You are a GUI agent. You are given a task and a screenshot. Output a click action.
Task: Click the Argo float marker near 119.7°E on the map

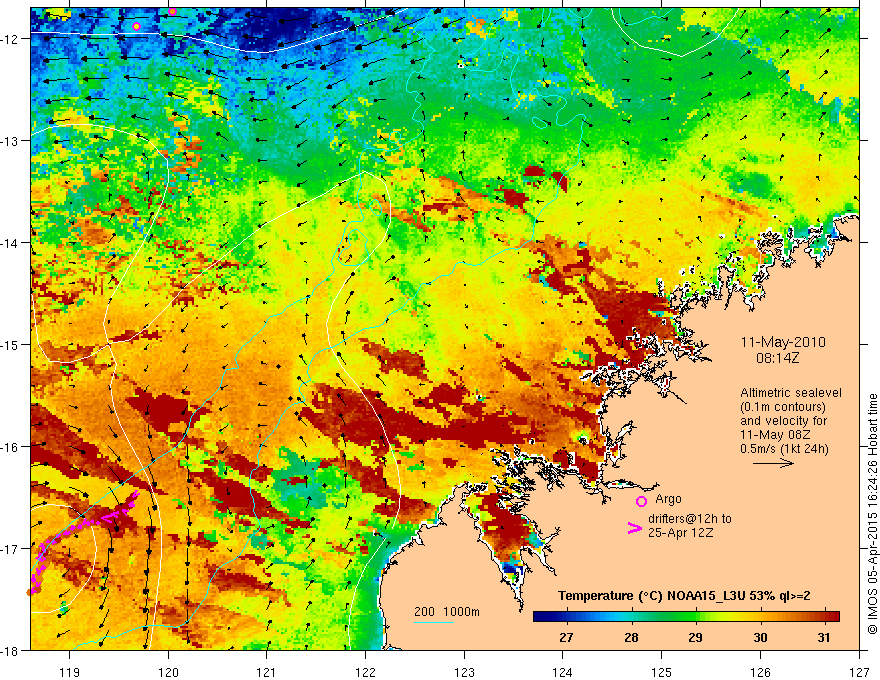[x=136, y=26]
